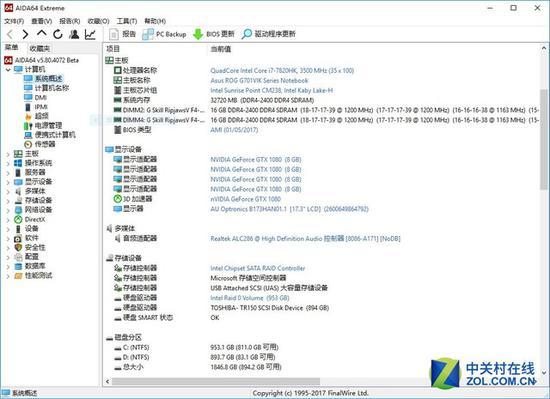Click the 安全性 shield icon
550x399 pixels.
(18, 248)
